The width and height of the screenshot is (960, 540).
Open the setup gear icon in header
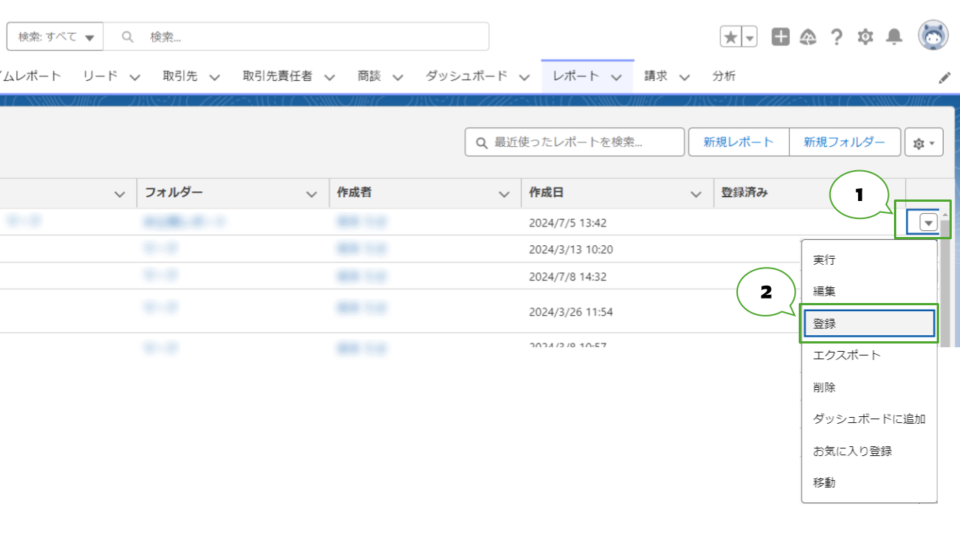(865, 37)
